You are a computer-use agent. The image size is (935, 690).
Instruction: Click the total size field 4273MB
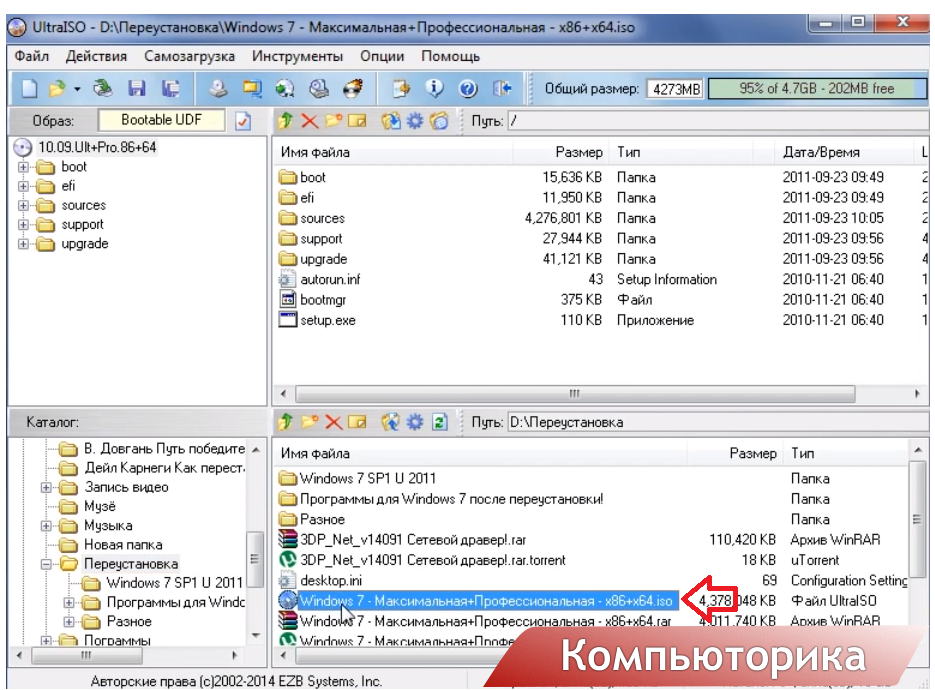[676, 89]
